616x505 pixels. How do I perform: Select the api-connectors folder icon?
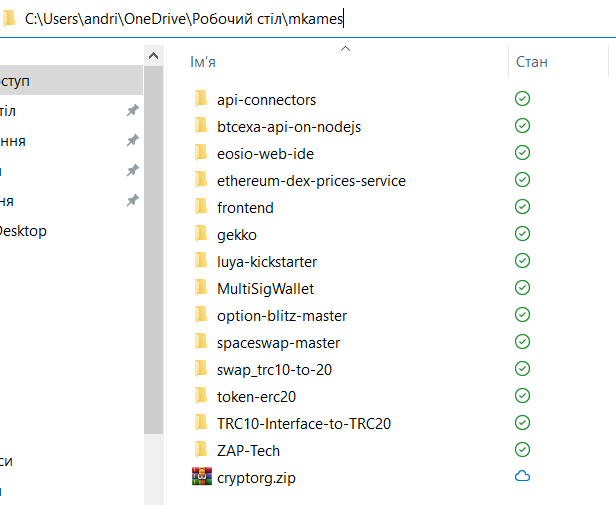201,99
